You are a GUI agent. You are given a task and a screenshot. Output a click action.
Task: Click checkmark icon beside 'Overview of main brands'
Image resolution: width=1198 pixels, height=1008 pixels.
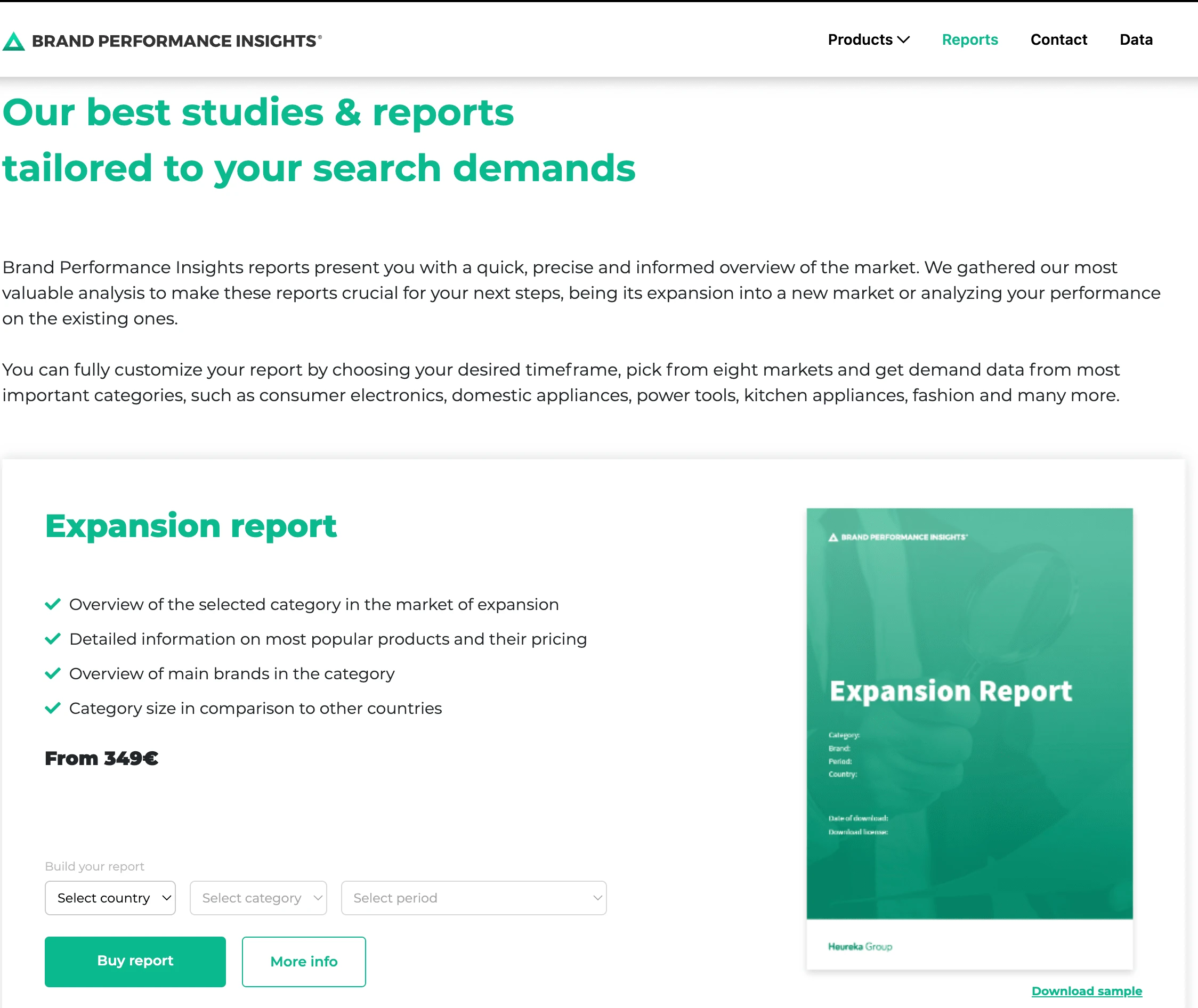tap(53, 673)
